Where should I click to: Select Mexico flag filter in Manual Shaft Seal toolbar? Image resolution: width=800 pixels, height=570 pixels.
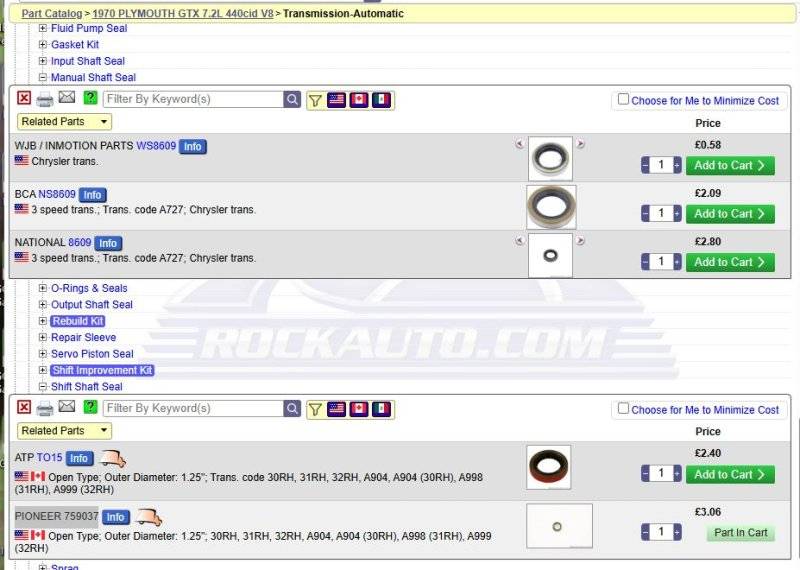coord(381,100)
